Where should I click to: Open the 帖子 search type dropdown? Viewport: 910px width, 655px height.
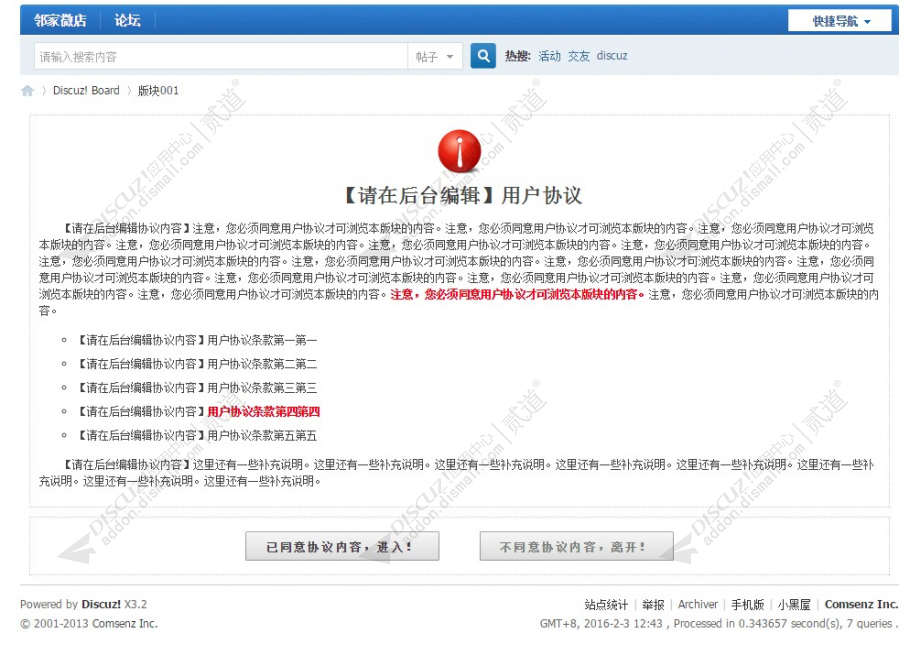pyautogui.click(x=435, y=56)
